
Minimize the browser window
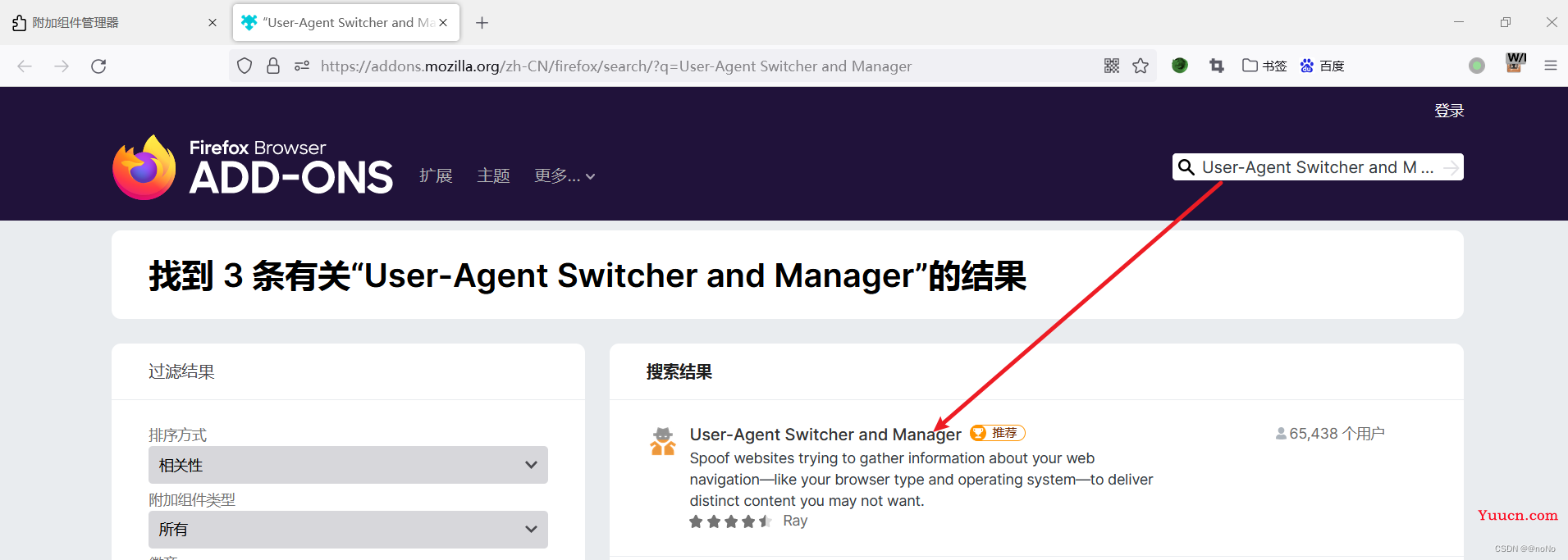[x=1459, y=22]
